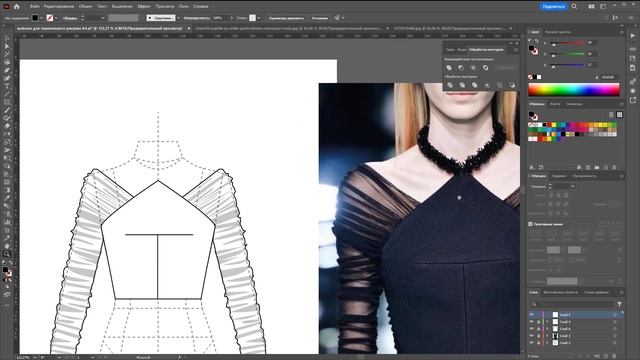
Task: Click the Divide pathfinder icon
Action: (450, 85)
